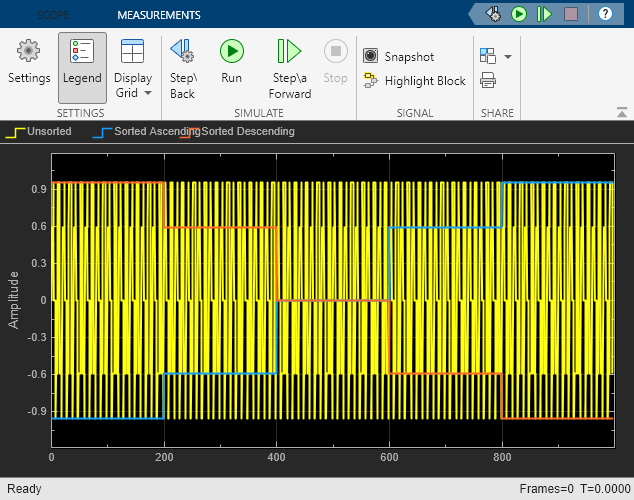Click the Print icon in Share section
This screenshot has height=500, width=634.
[488, 81]
